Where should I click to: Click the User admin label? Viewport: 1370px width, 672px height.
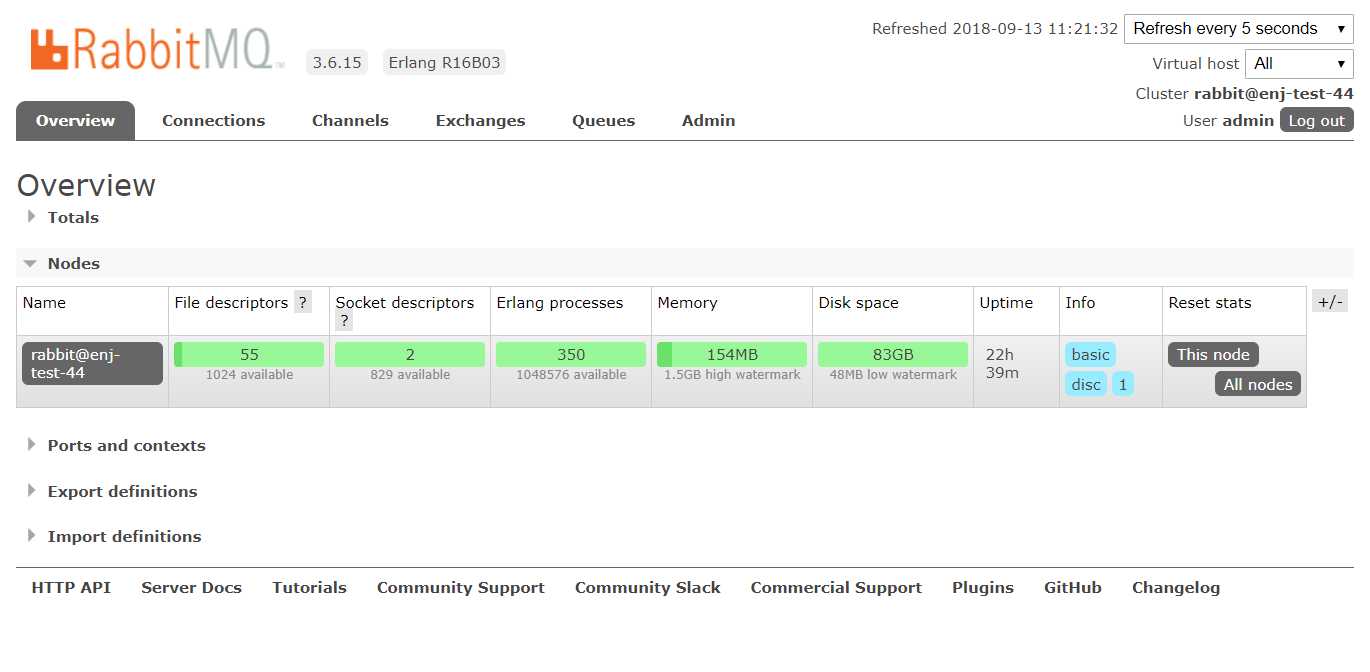(1228, 121)
